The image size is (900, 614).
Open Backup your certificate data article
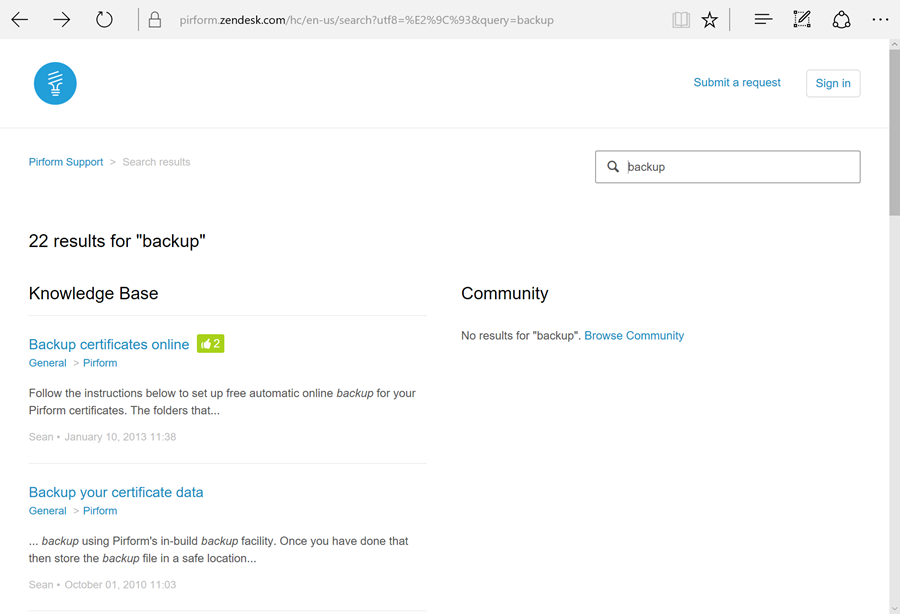click(116, 492)
